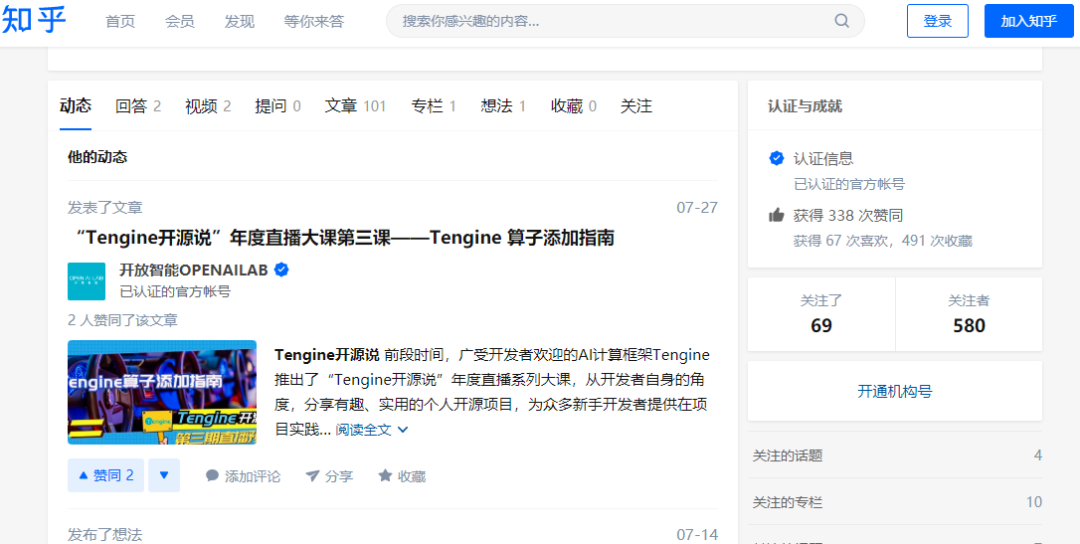Open the 等你来答 navigation item

point(314,21)
